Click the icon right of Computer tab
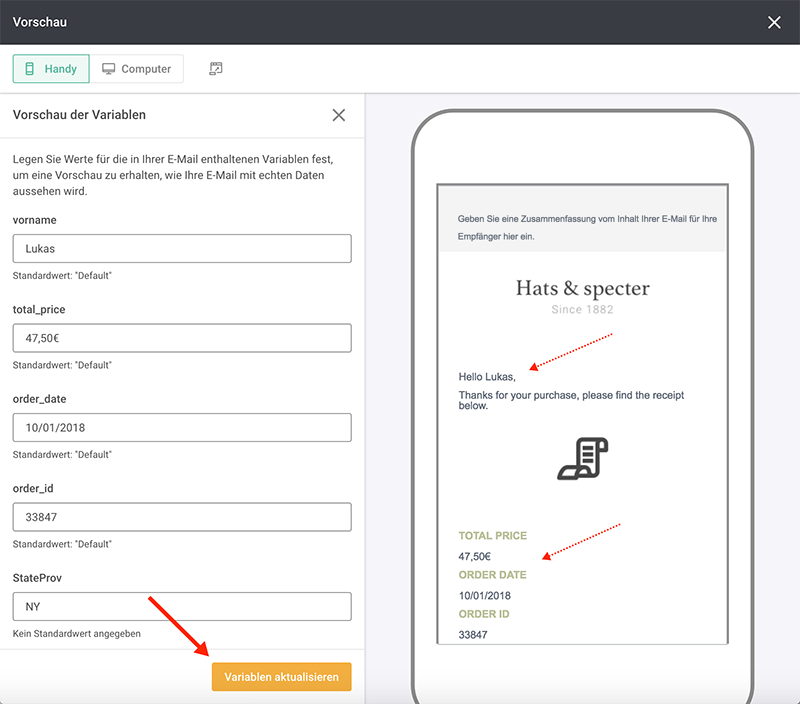This screenshot has width=800, height=704. pos(216,69)
